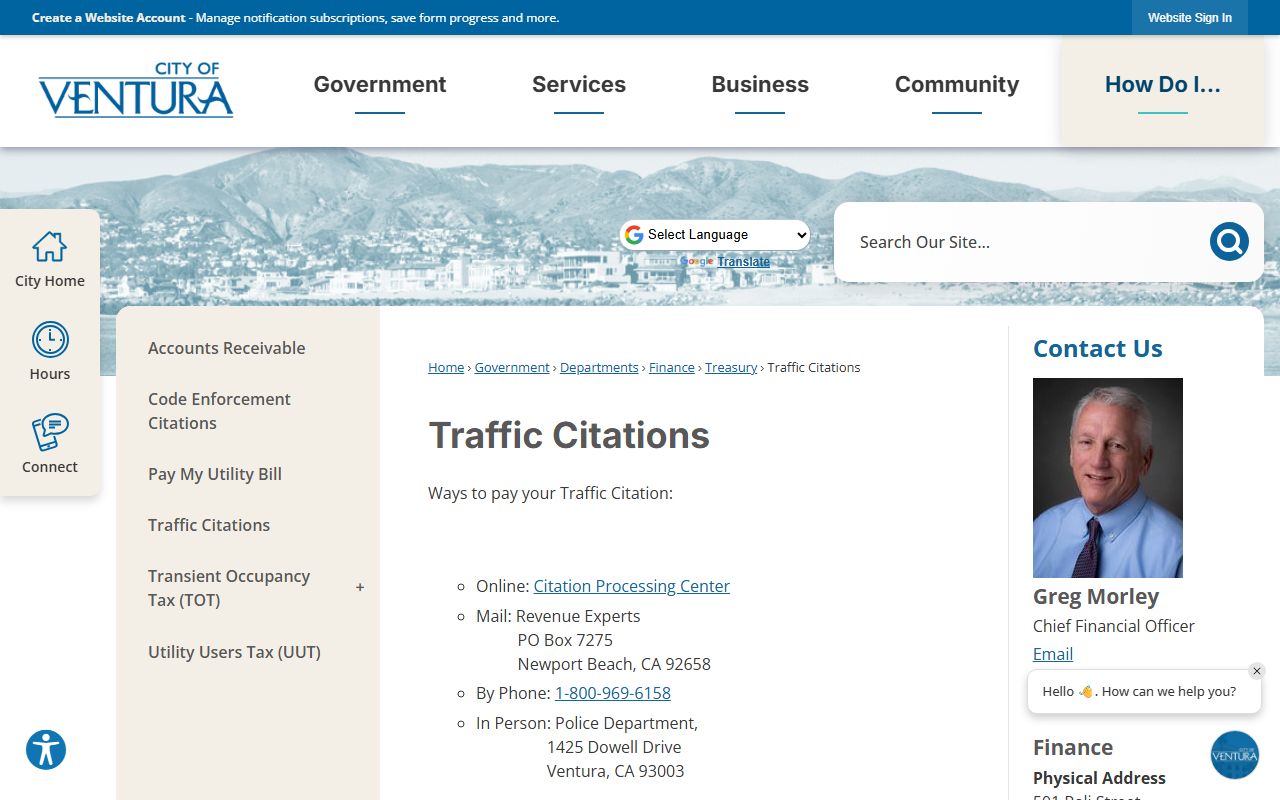
Task: Go to the Treasury breadcrumb
Action: coord(731,368)
